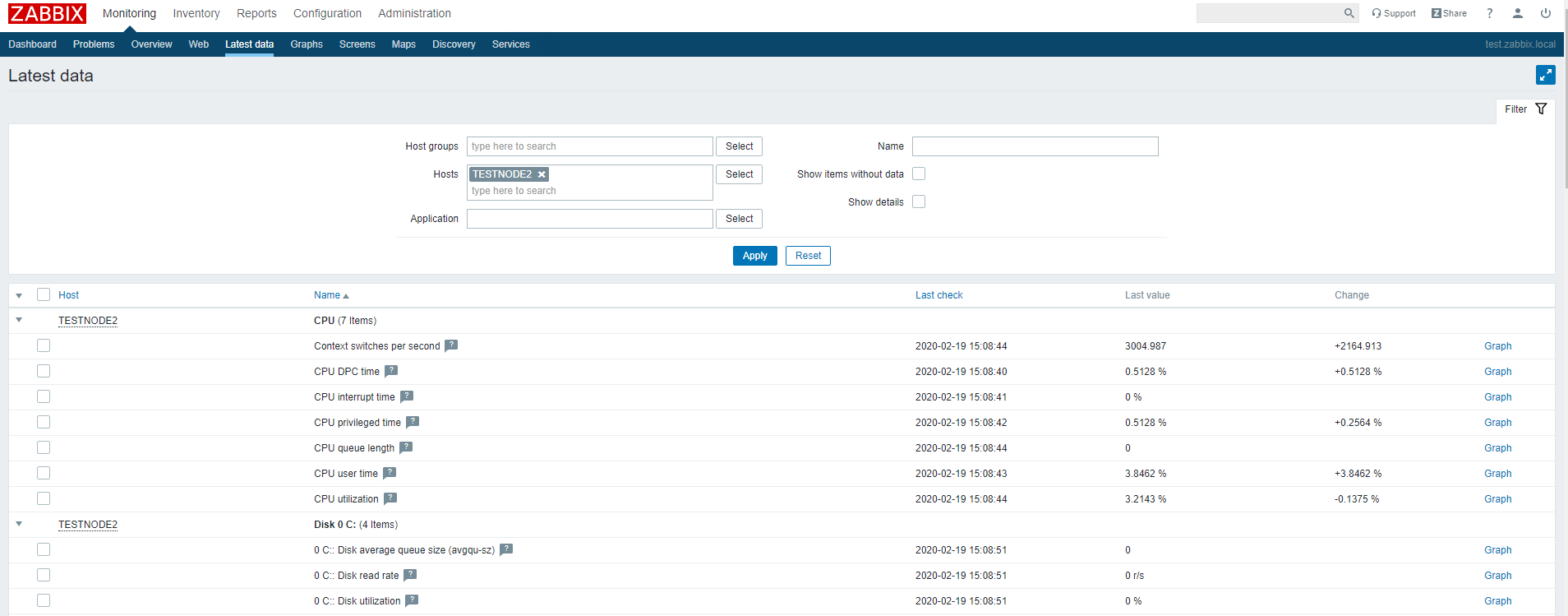Show description icon for Context switches per second

pyautogui.click(x=451, y=345)
